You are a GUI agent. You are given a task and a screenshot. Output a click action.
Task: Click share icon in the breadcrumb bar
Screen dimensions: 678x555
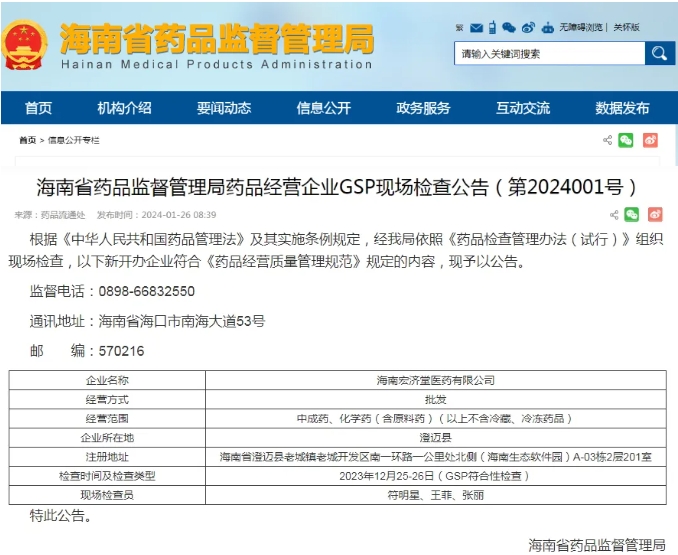pos(608,140)
